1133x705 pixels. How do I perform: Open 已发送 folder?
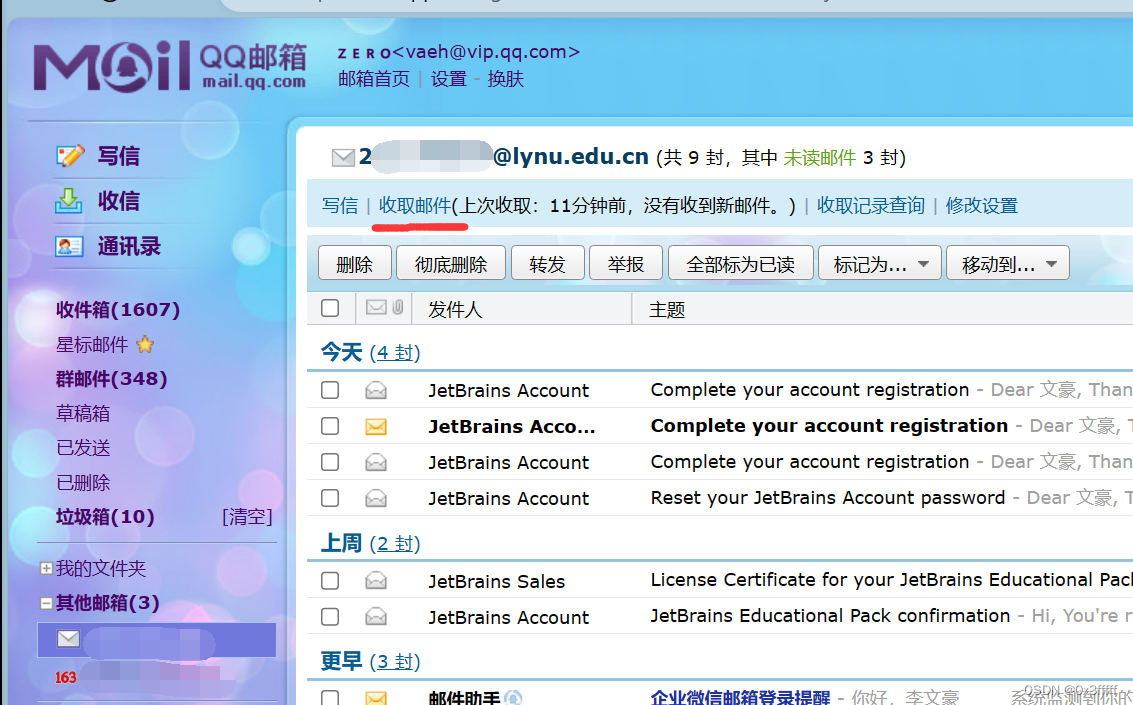pyautogui.click(x=83, y=448)
